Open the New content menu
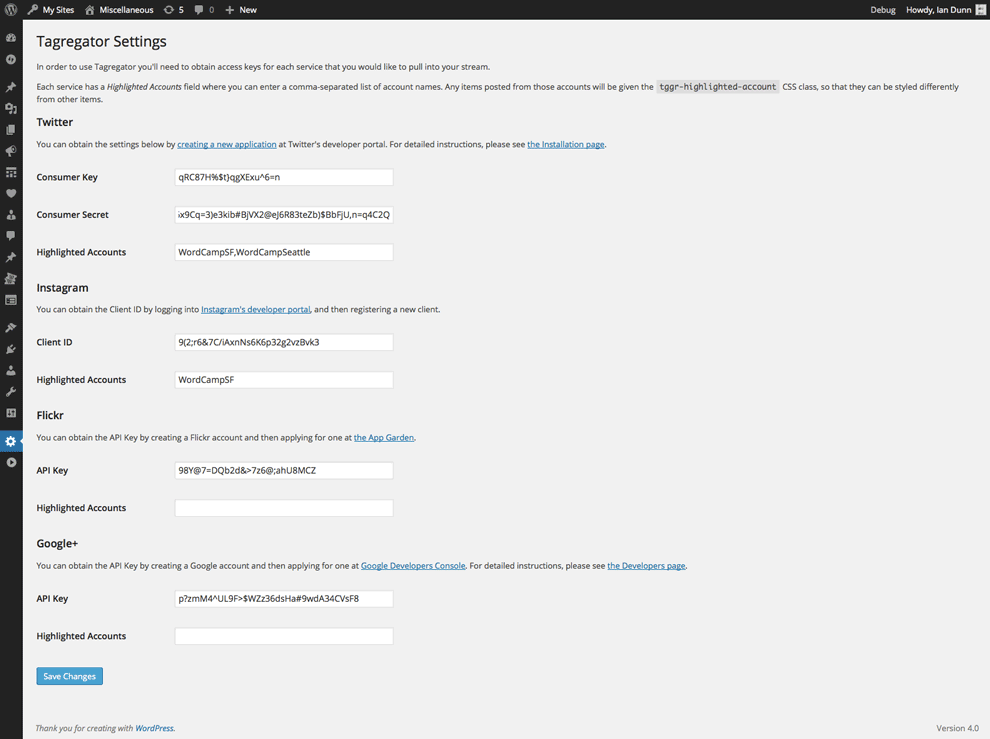This screenshot has height=739, width=990. [x=241, y=9]
